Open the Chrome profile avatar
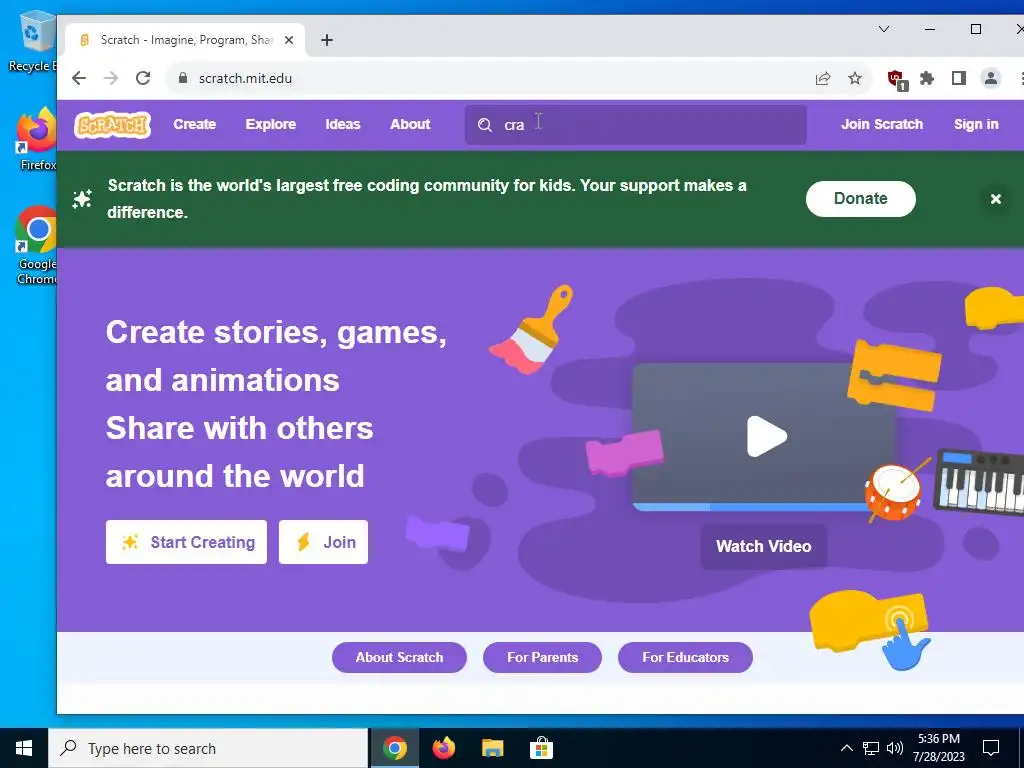Viewport: 1024px width, 768px height. coord(991,78)
